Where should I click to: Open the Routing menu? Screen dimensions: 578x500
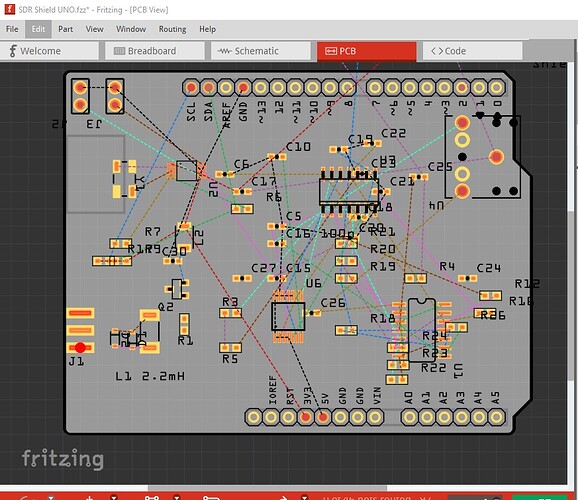[172, 29]
